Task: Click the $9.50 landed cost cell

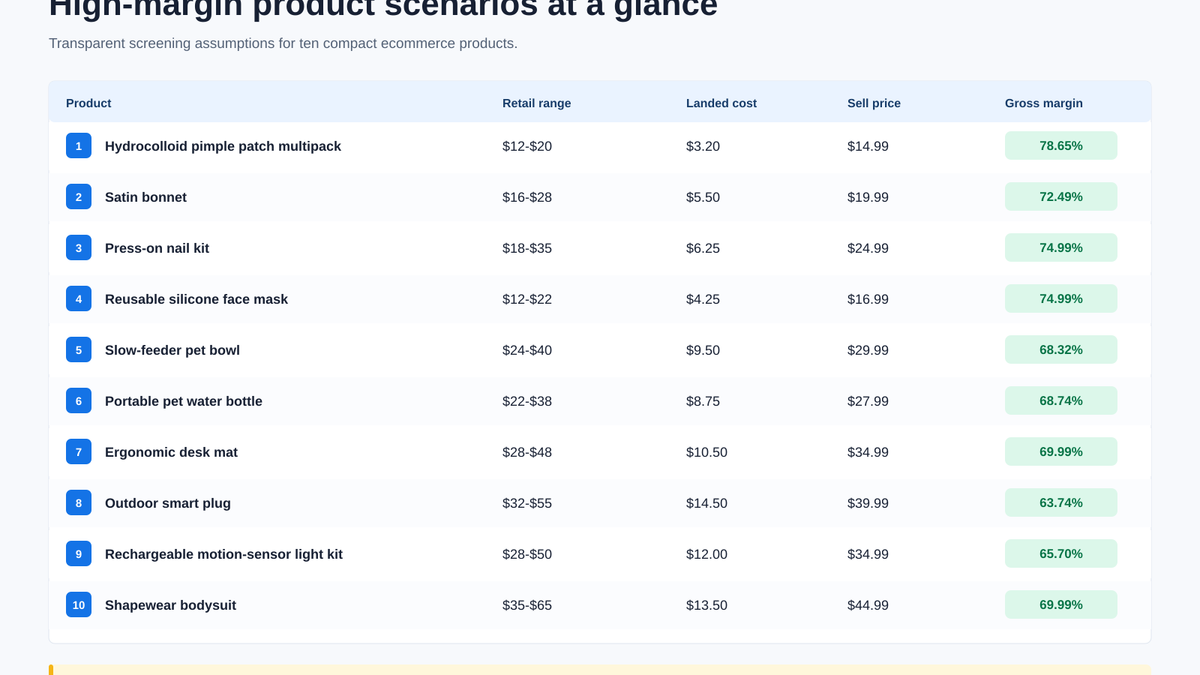Action: [x=703, y=350]
